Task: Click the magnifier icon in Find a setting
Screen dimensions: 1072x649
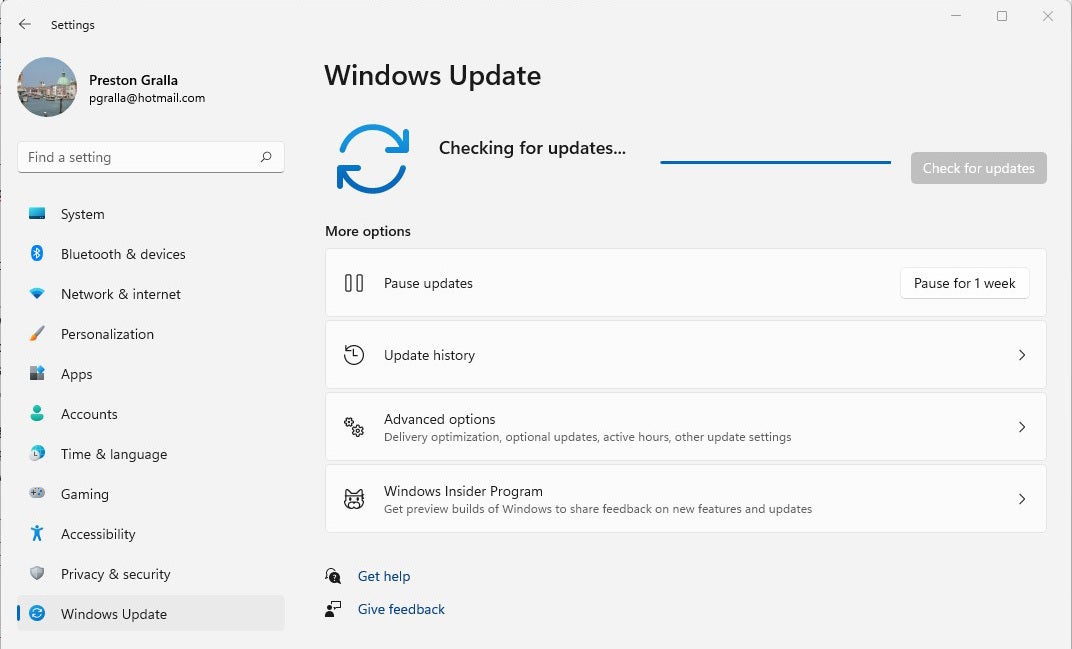Action: [266, 157]
